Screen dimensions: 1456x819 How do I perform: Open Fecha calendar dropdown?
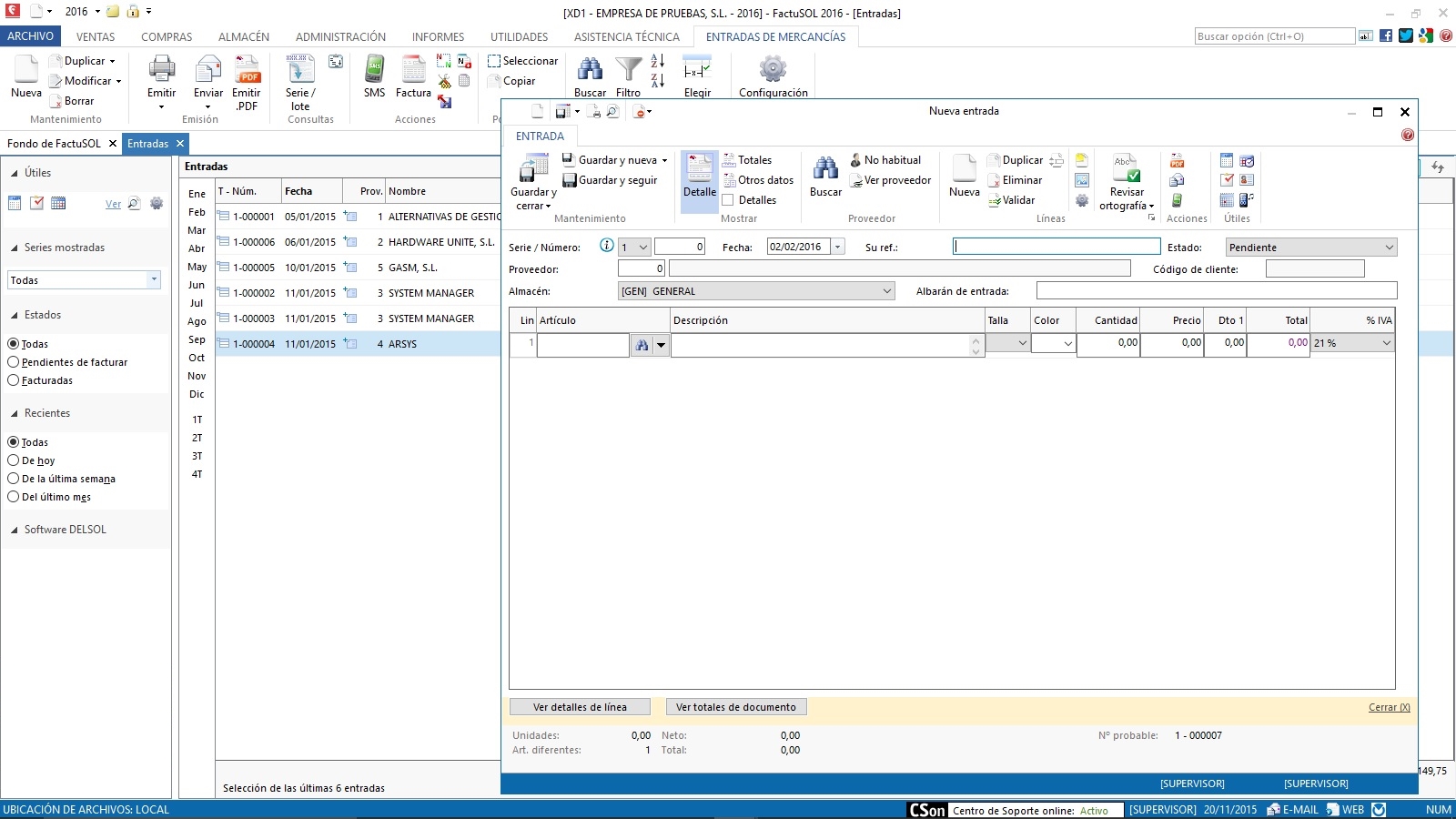[x=838, y=247]
